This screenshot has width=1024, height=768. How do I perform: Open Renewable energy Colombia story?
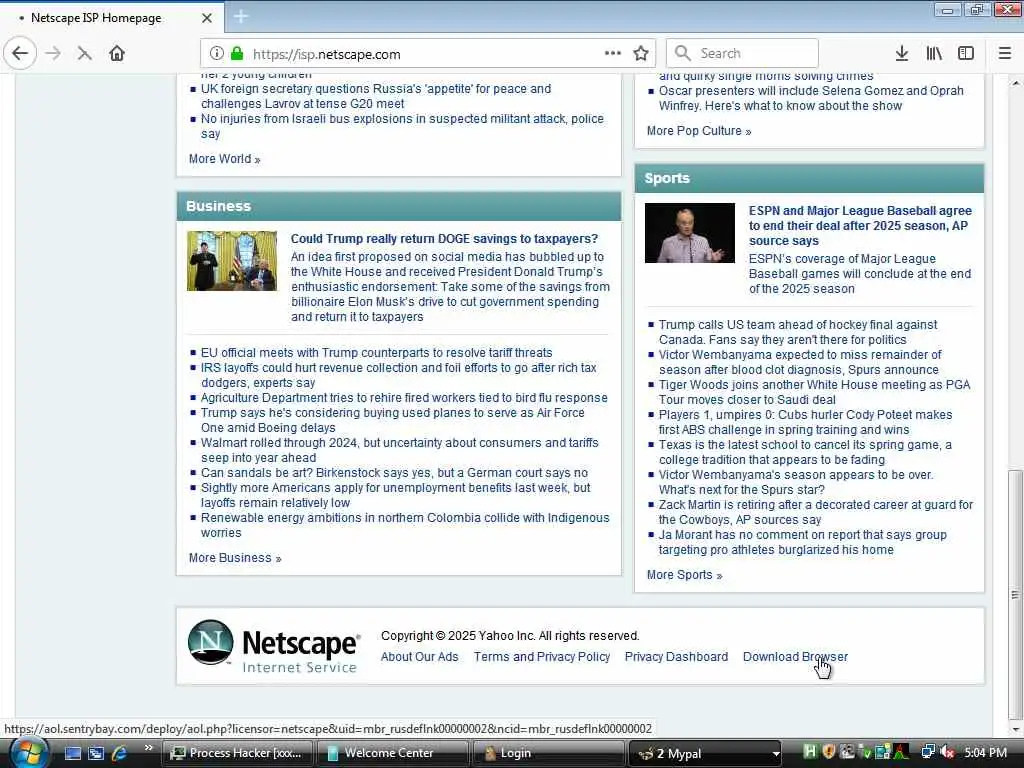(x=405, y=525)
